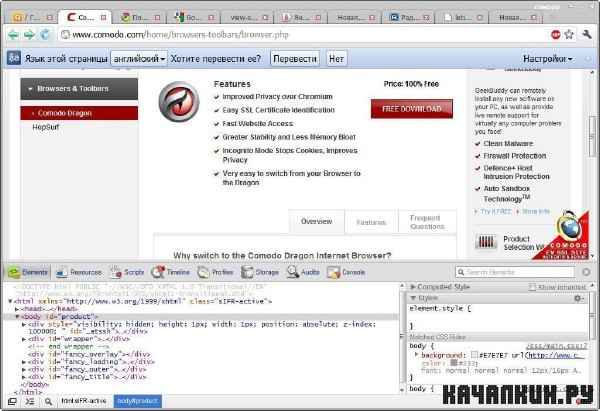Bookmark this page with the star icon
This screenshot has width=600, height=411.
tap(569, 35)
